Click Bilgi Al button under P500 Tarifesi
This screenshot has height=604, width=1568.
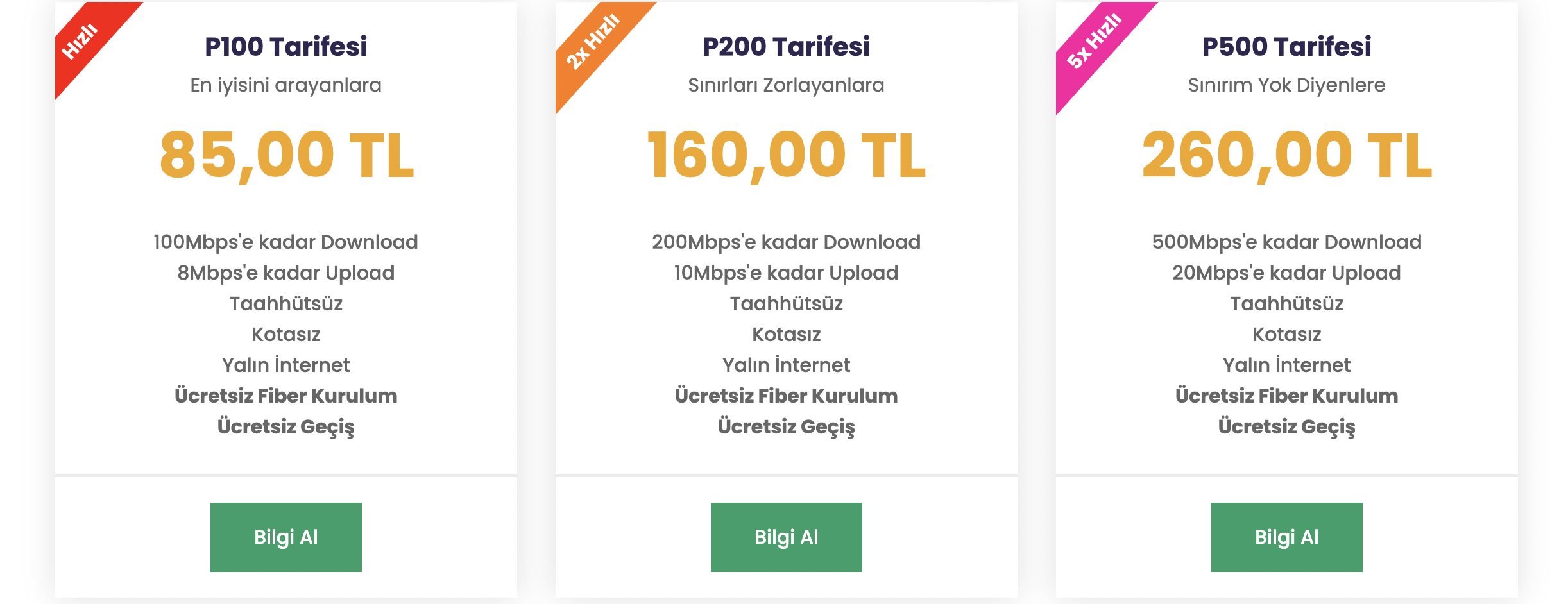(1287, 537)
